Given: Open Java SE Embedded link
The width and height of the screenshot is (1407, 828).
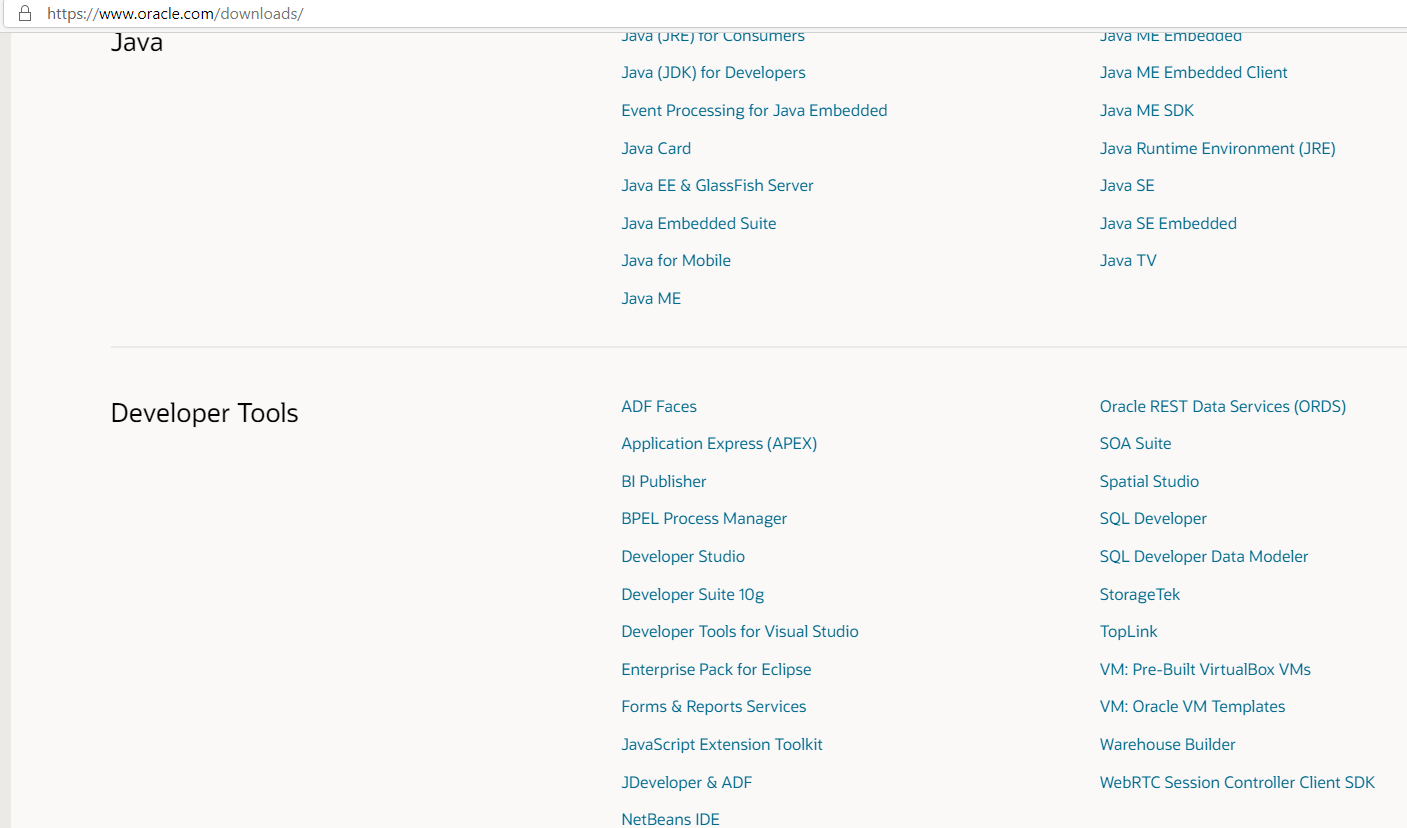Looking at the screenshot, I should (1168, 224).
